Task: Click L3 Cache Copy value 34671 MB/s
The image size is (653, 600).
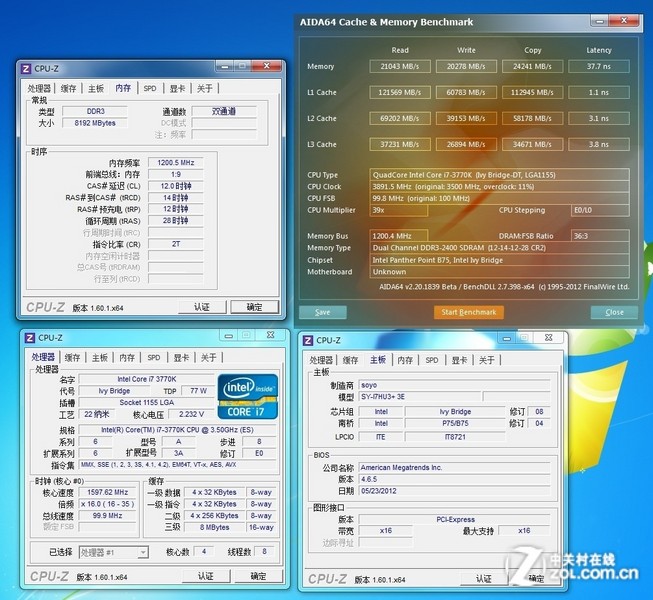Action: coord(532,144)
